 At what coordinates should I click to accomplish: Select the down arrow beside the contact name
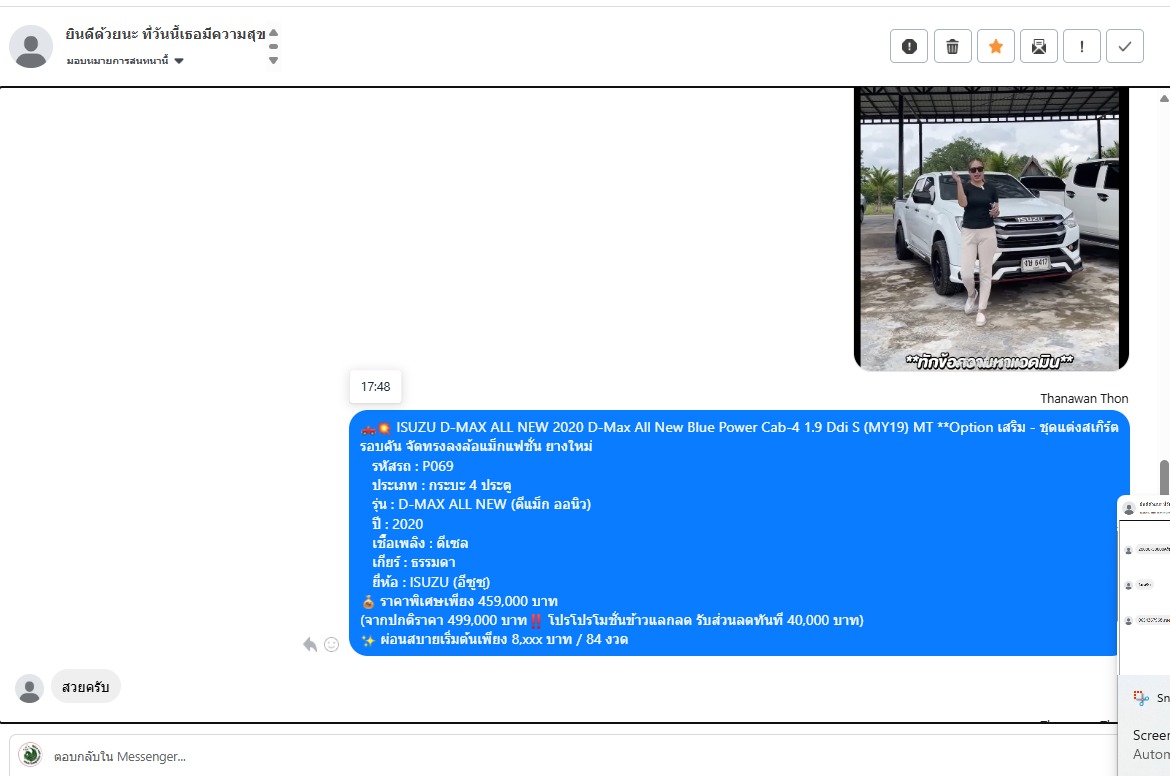pos(274,60)
